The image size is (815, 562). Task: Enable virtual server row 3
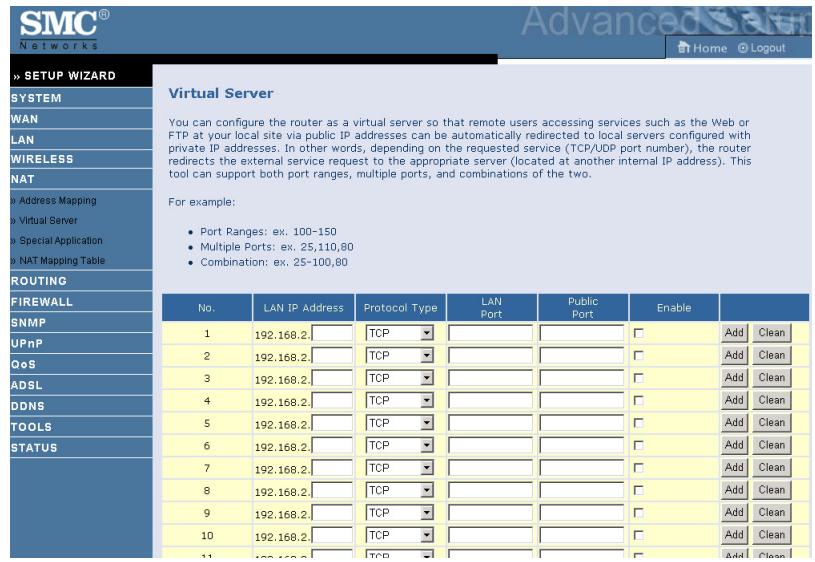pyautogui.click(x=639, y=378)
